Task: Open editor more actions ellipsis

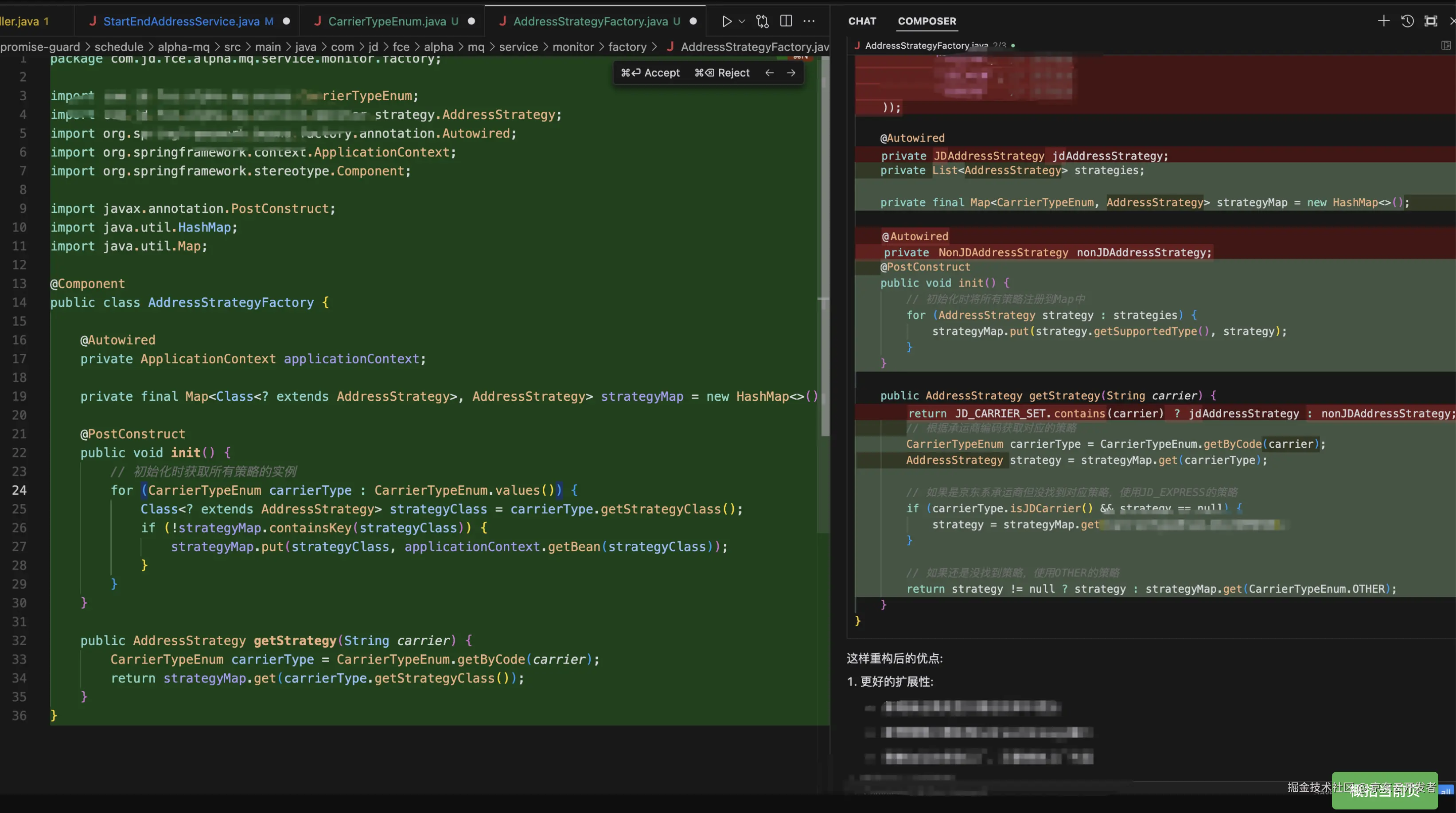Action: click(810, 21)
